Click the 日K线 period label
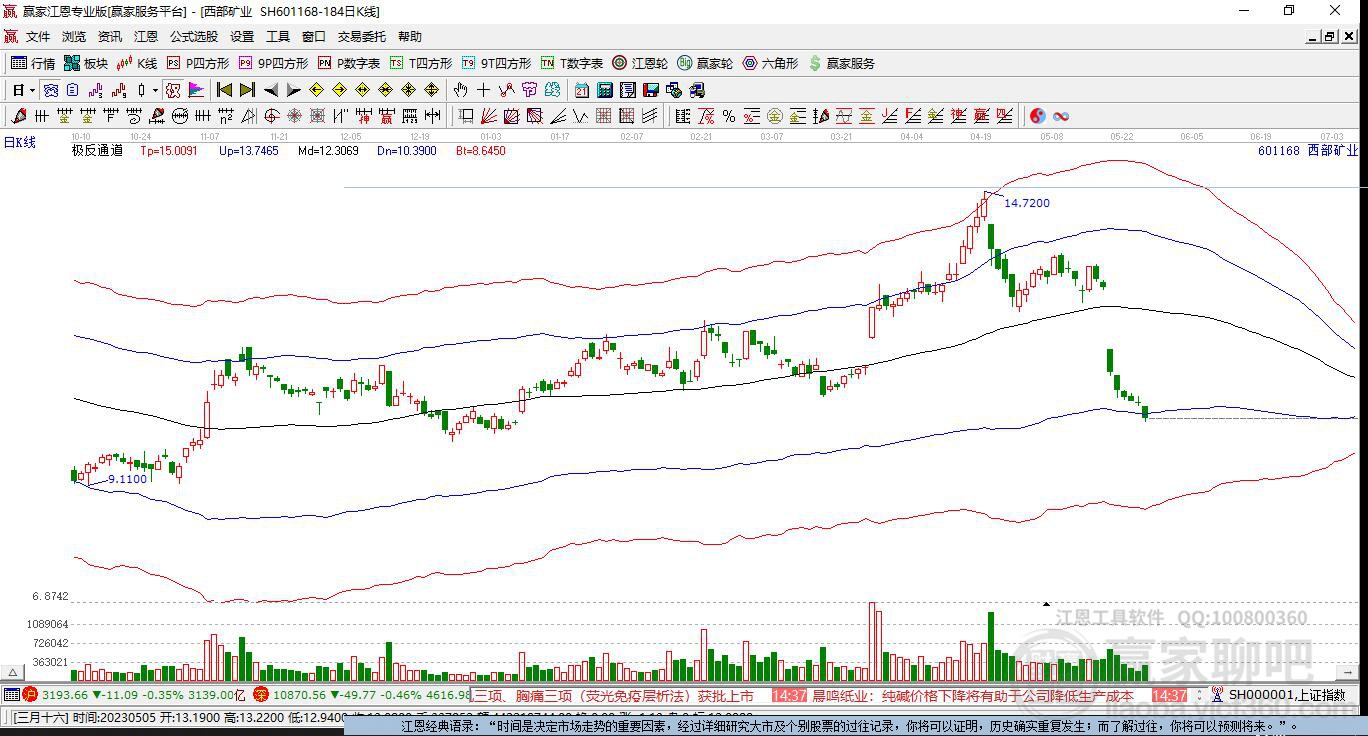Image resolution: width=1368 pixels, height=736 pixels. click(x=20, y=142)
